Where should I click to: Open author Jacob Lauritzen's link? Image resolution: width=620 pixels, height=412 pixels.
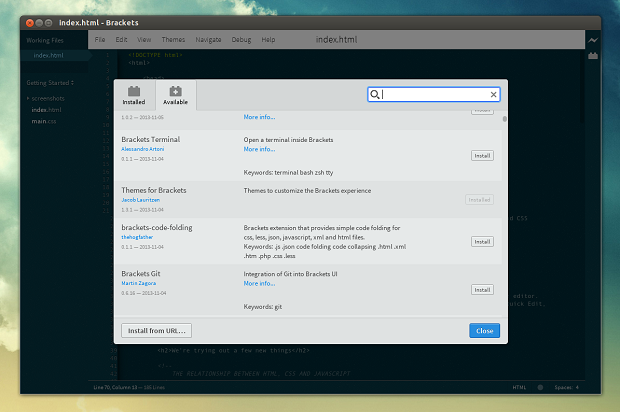[140, 200]
